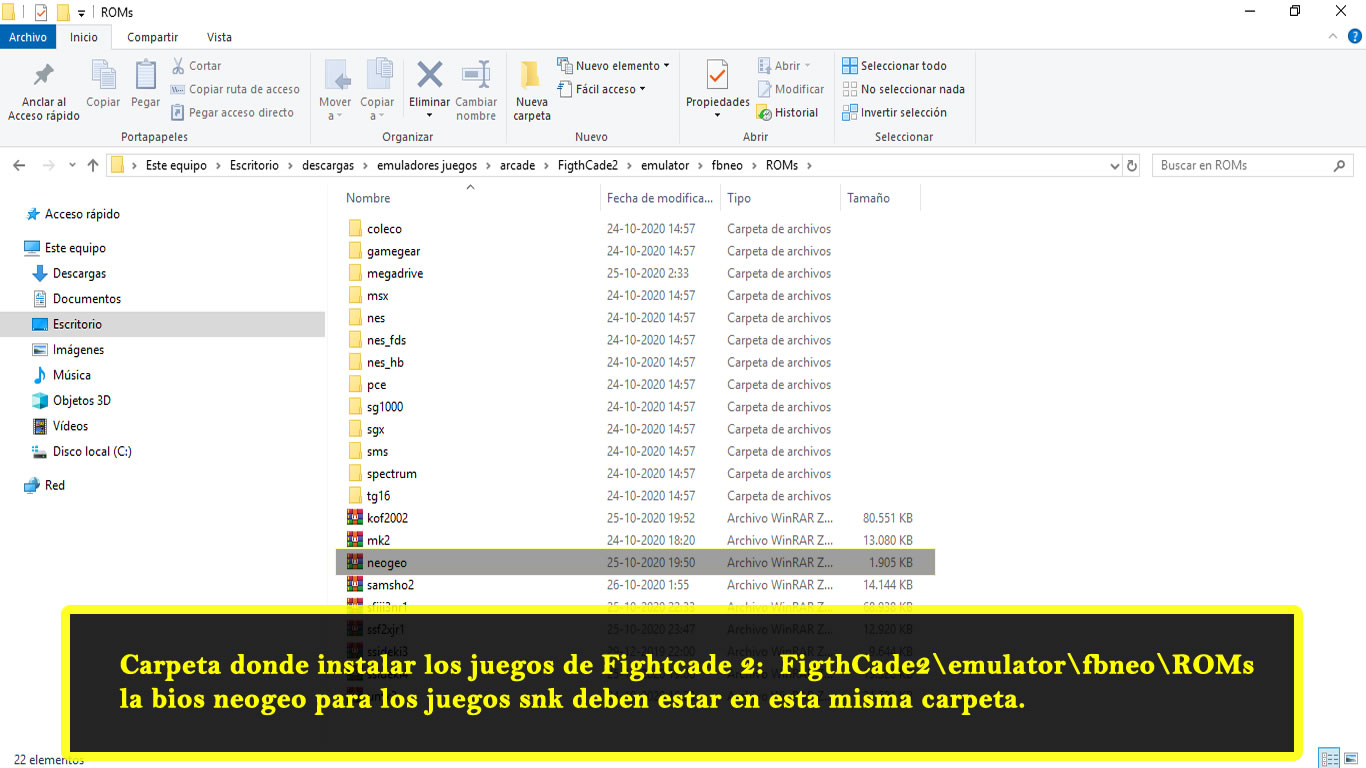This screenshot has width=1366, height=768.
Task: Select Disco local (C:) in navigation pane
Action: point(92,452)
